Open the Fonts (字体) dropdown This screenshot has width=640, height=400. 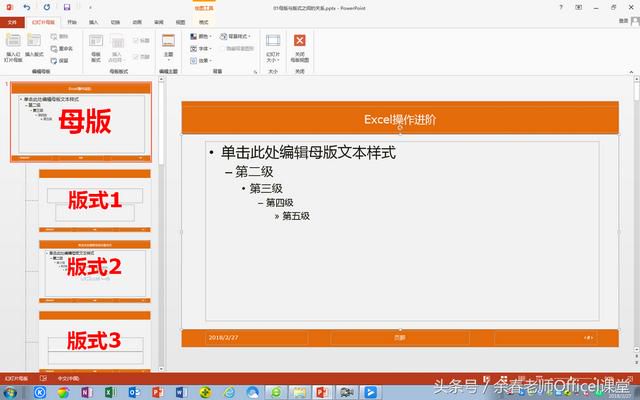coord(200,49)
